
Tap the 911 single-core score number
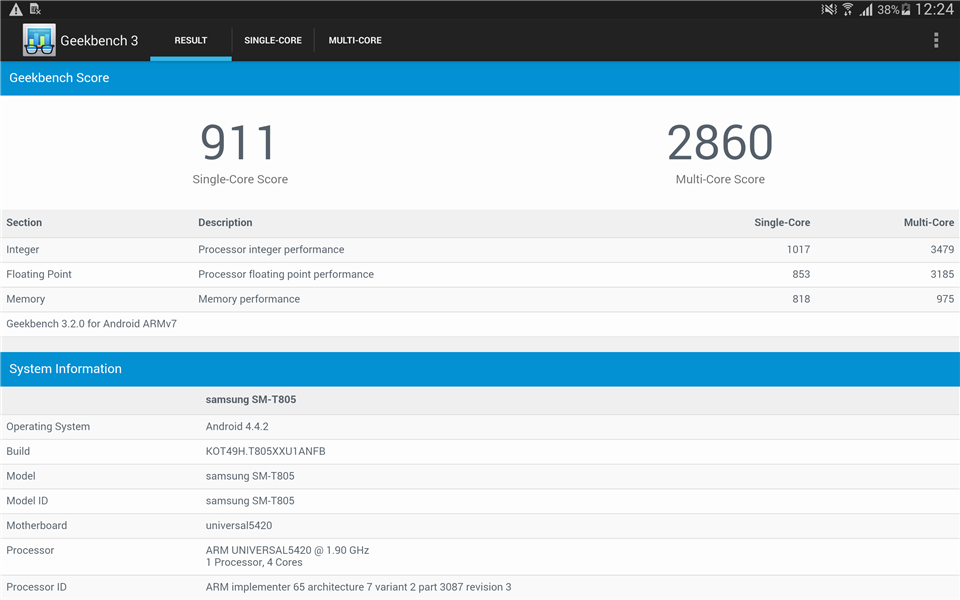coord(239,142)
